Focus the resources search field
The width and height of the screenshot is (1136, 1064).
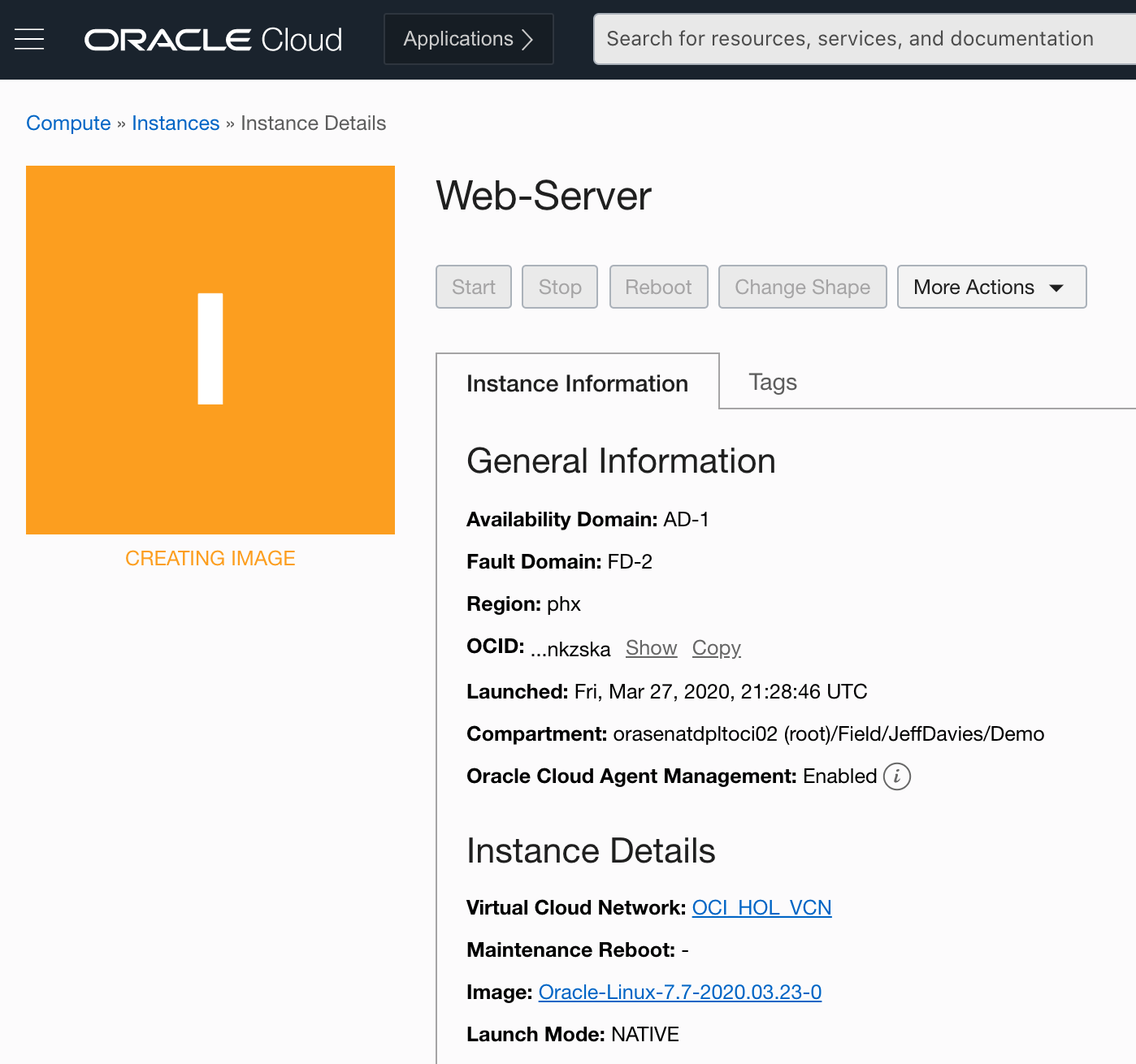(865, 39)
